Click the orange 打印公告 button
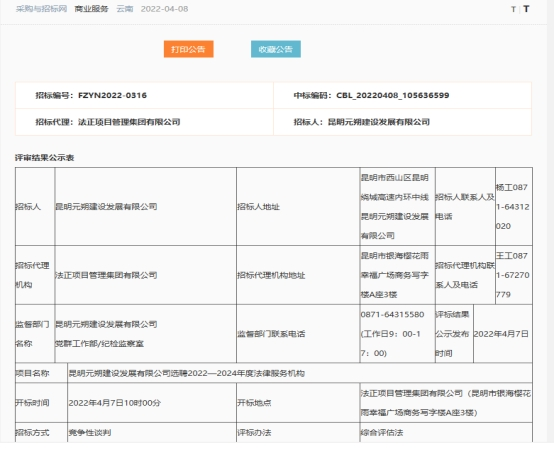The image size is (554, 452). [x=188, y=49]
